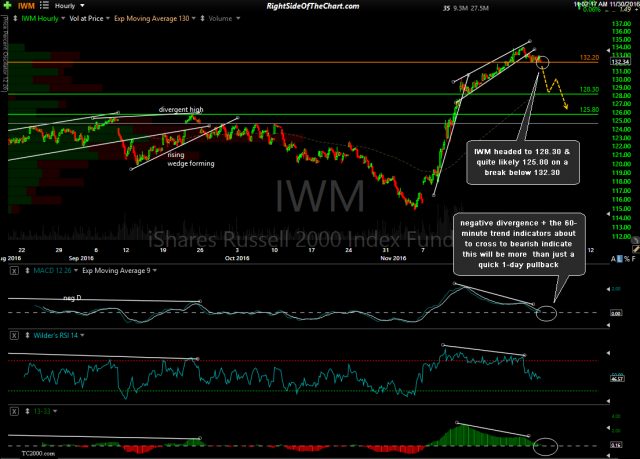Open Wilder's RSI 14 dropdown arrow
The height and width of the screenshot is (459, 640).
[x=82, y=335]
